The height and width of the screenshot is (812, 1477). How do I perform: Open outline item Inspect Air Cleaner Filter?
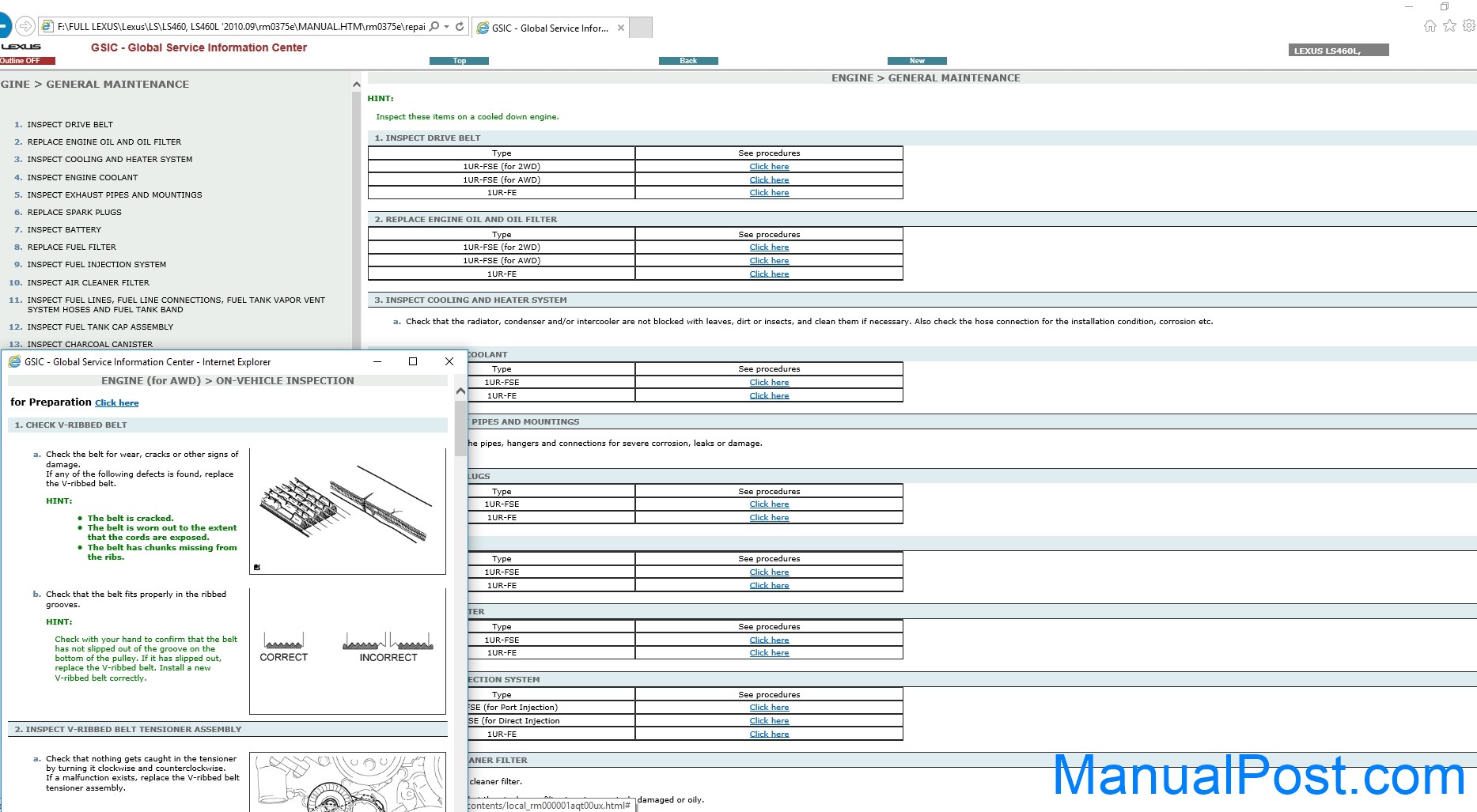[x=88, y=282]
